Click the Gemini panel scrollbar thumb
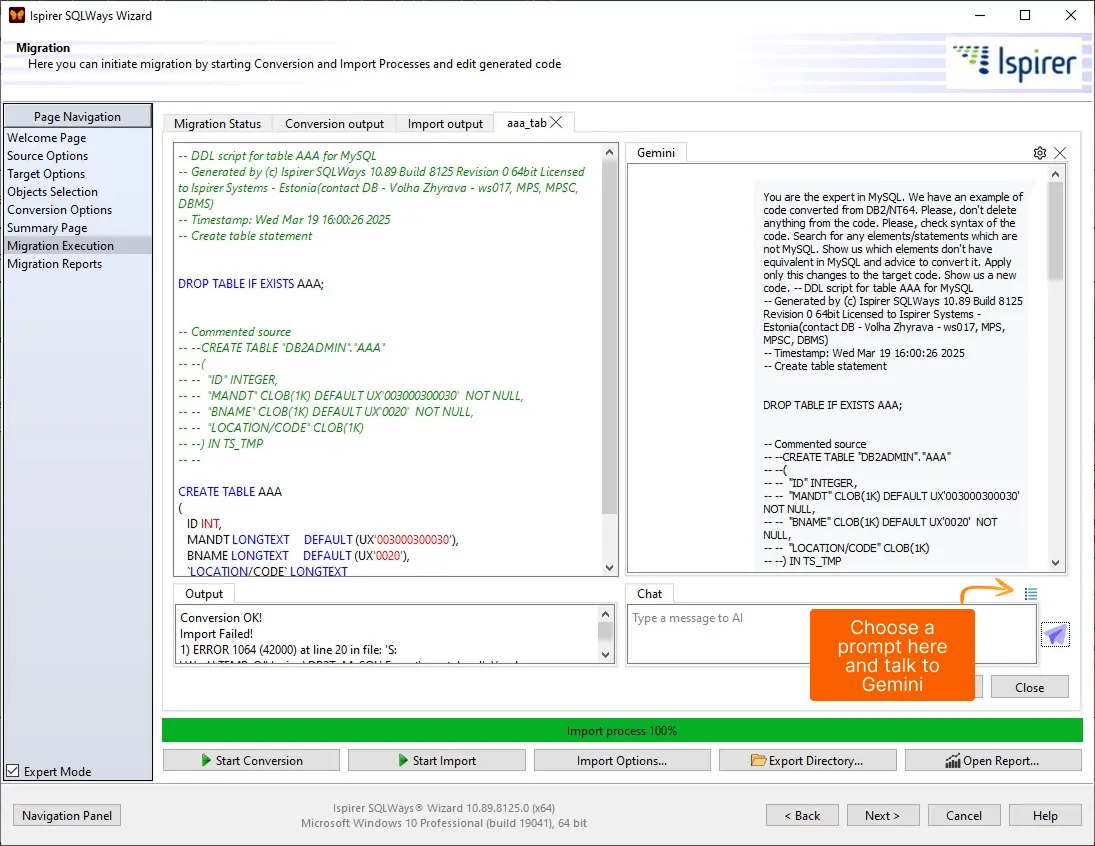 click(x=1055, y=231)
